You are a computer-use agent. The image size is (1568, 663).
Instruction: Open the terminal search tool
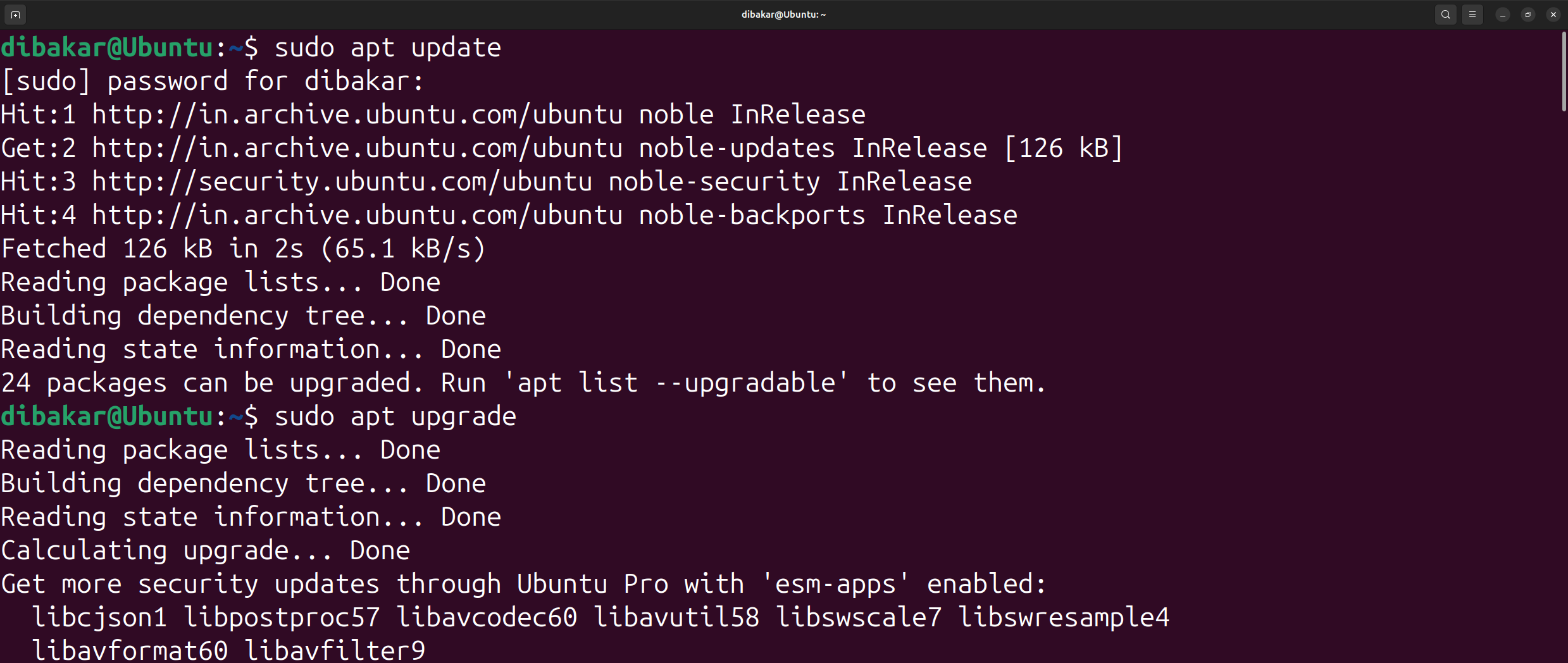1446,15
